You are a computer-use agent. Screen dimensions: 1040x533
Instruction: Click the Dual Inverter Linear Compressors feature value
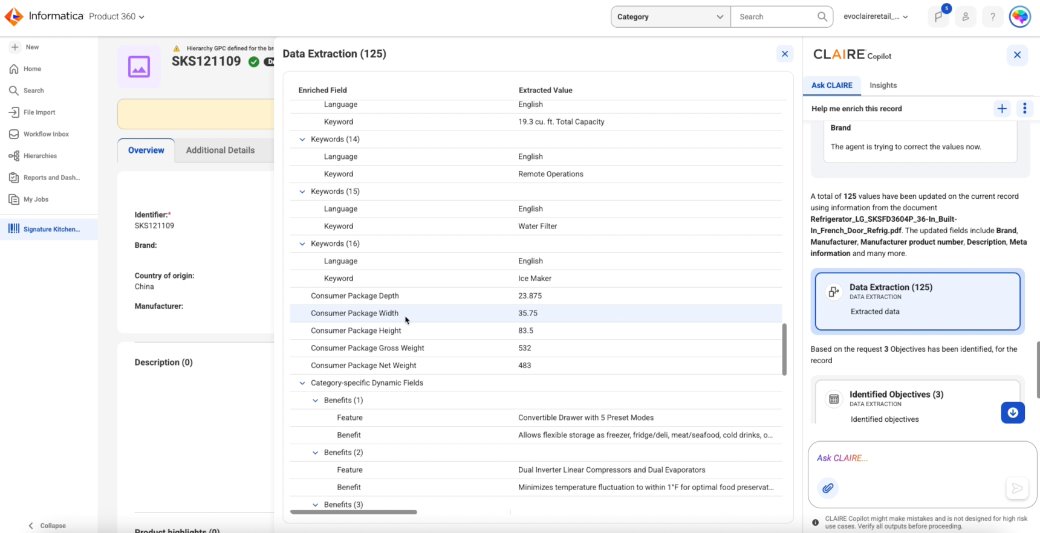[612, 470]
